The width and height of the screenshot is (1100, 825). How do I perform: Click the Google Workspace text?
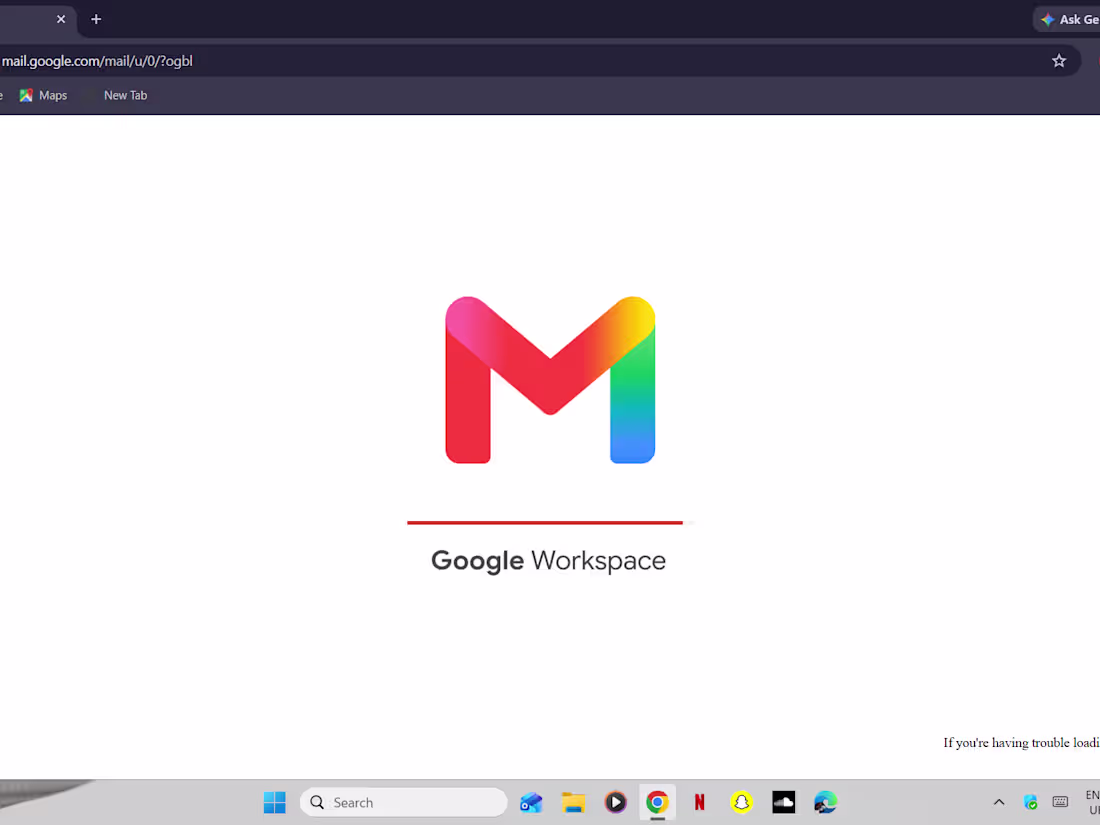pos(549,561)
